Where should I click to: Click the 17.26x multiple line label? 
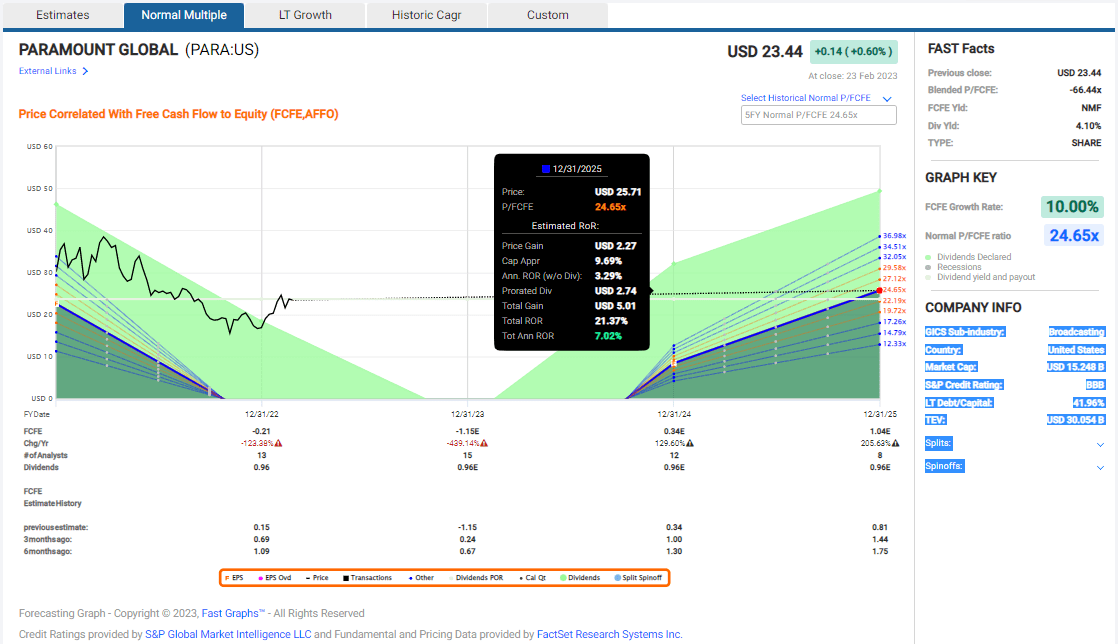[894, 322]
